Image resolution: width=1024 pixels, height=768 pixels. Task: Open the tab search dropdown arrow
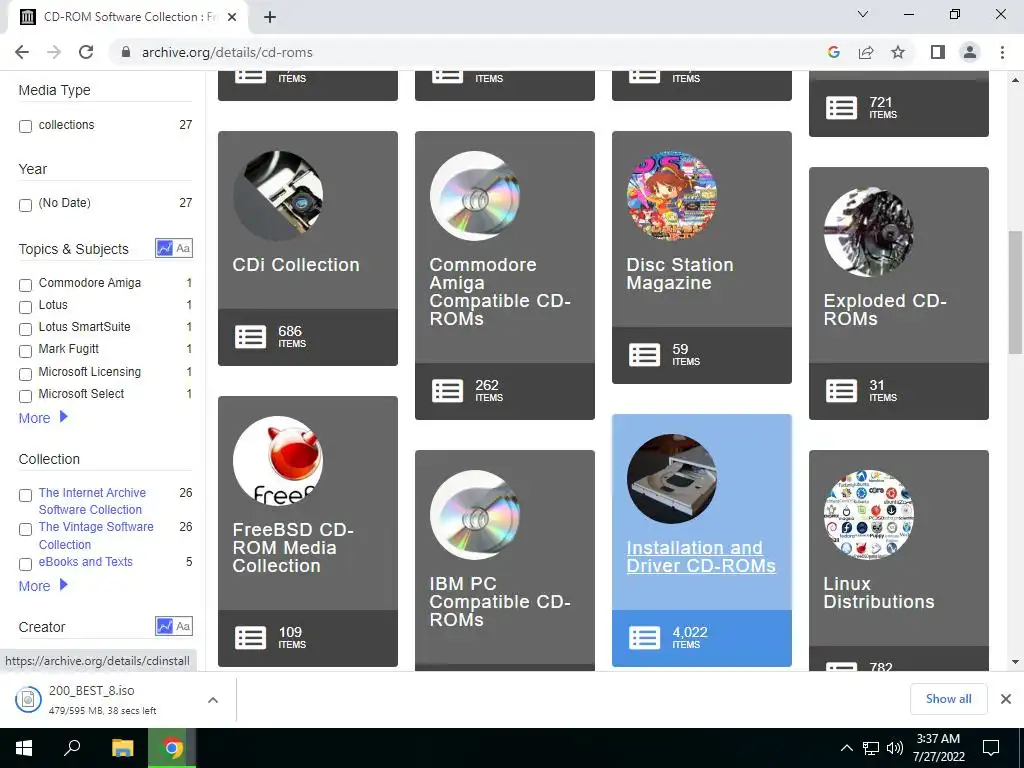pyautogui.click(x=863, y=14)
